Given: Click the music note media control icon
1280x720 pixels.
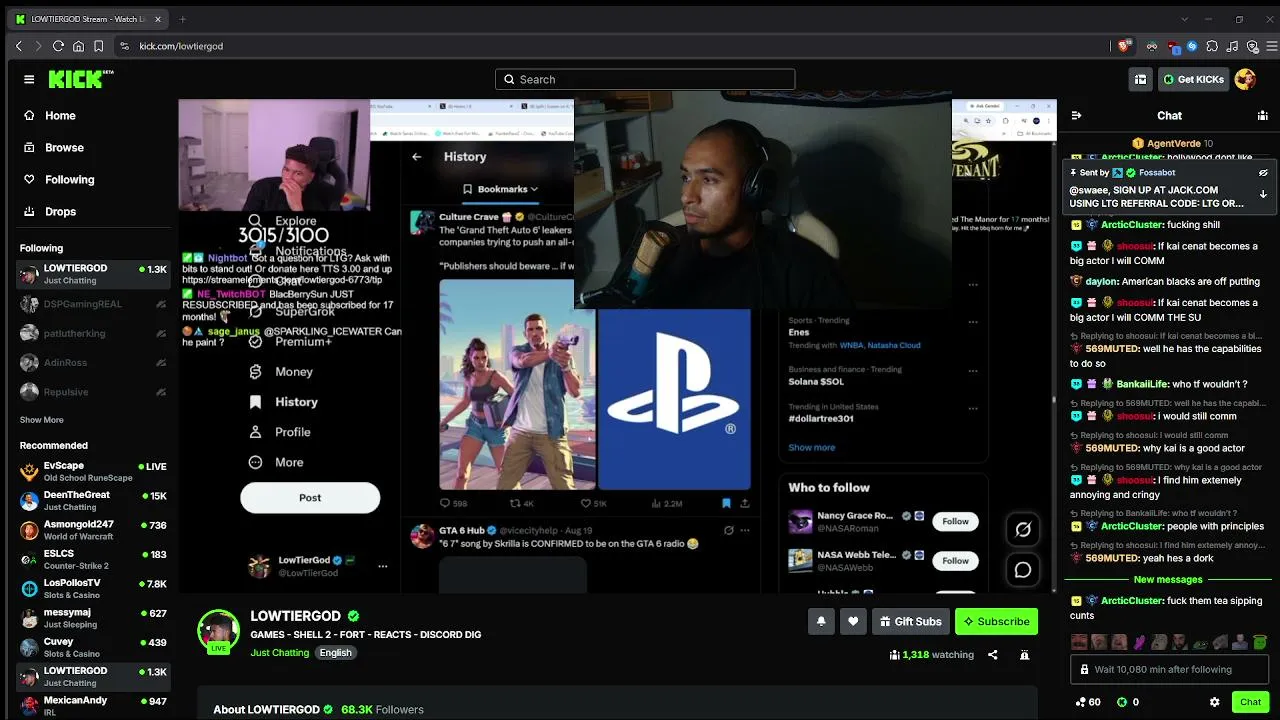Looking at the screenshot, I should [x=1232, y=46].
